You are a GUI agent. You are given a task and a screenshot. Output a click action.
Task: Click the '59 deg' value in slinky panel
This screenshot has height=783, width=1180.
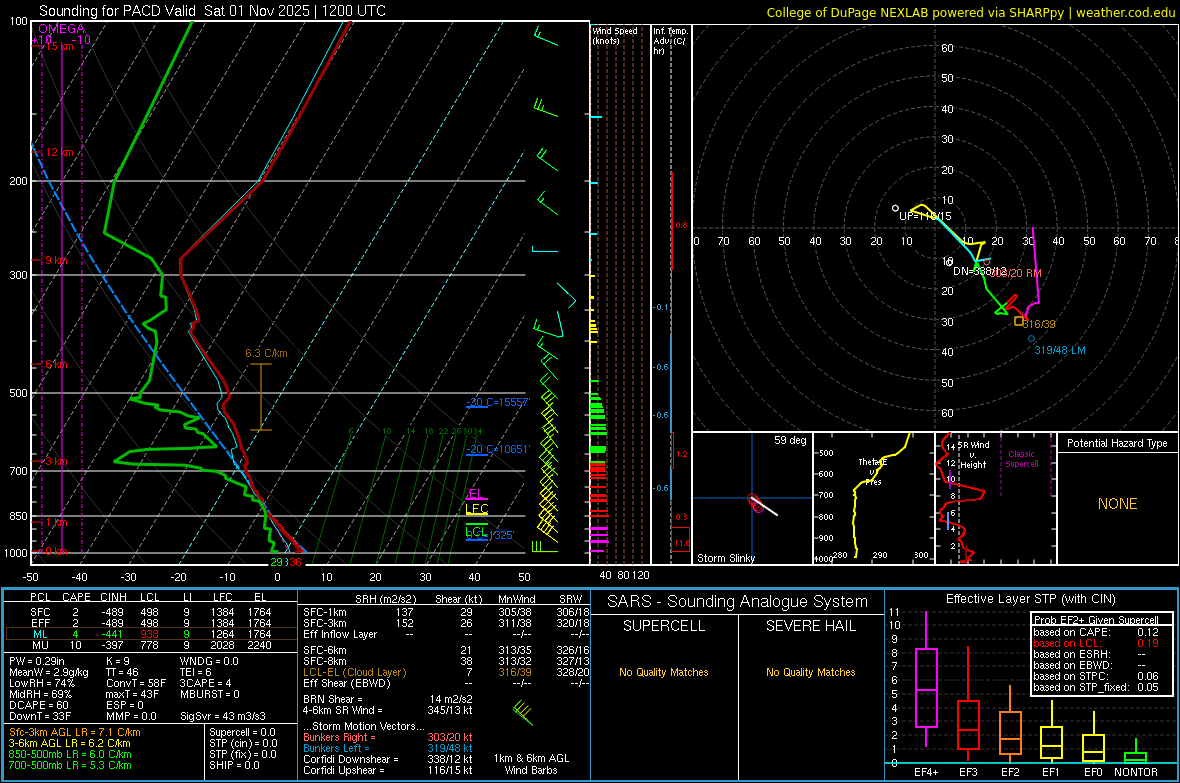[x=789, y=440]
